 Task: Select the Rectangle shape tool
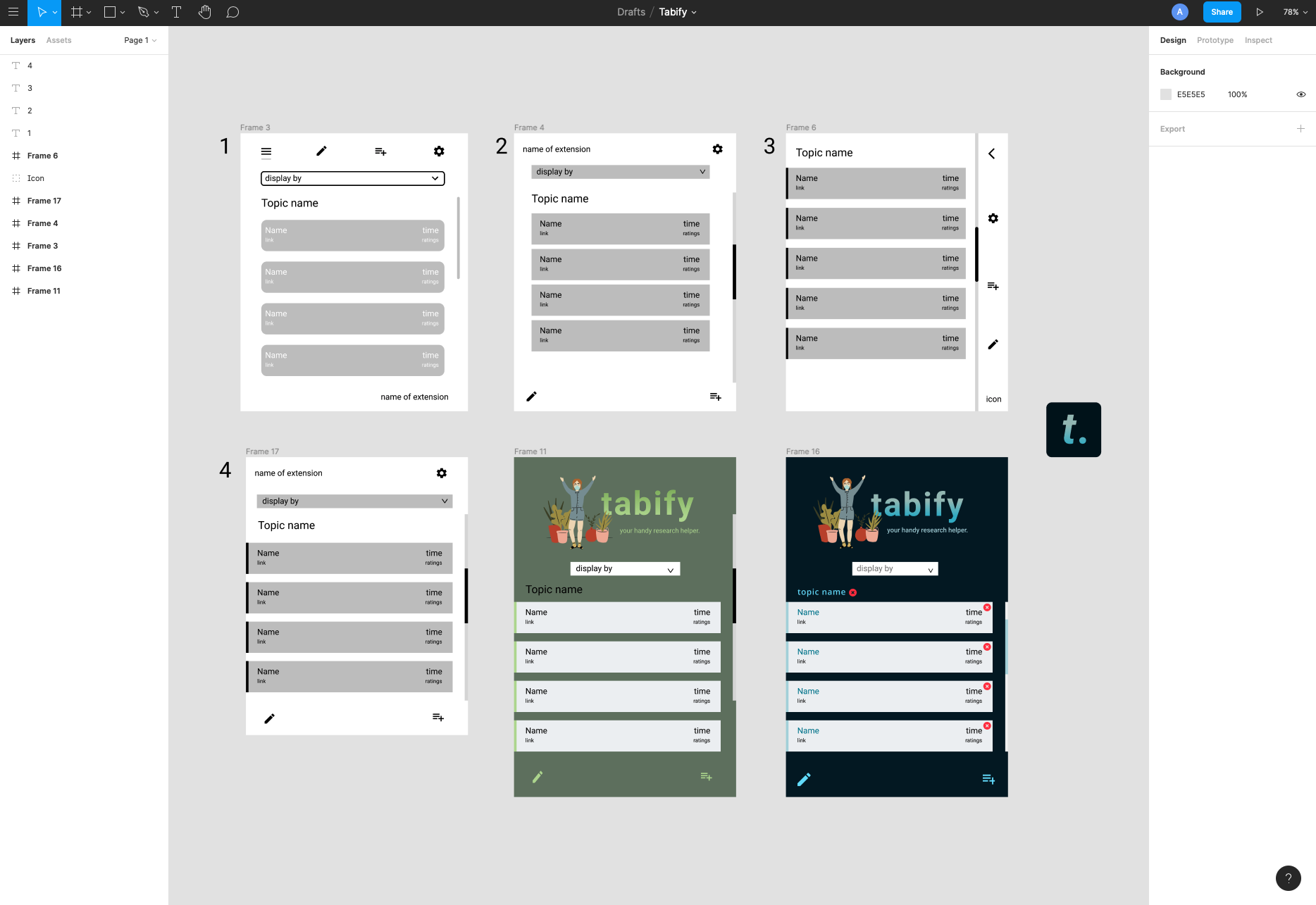(110, 12)
